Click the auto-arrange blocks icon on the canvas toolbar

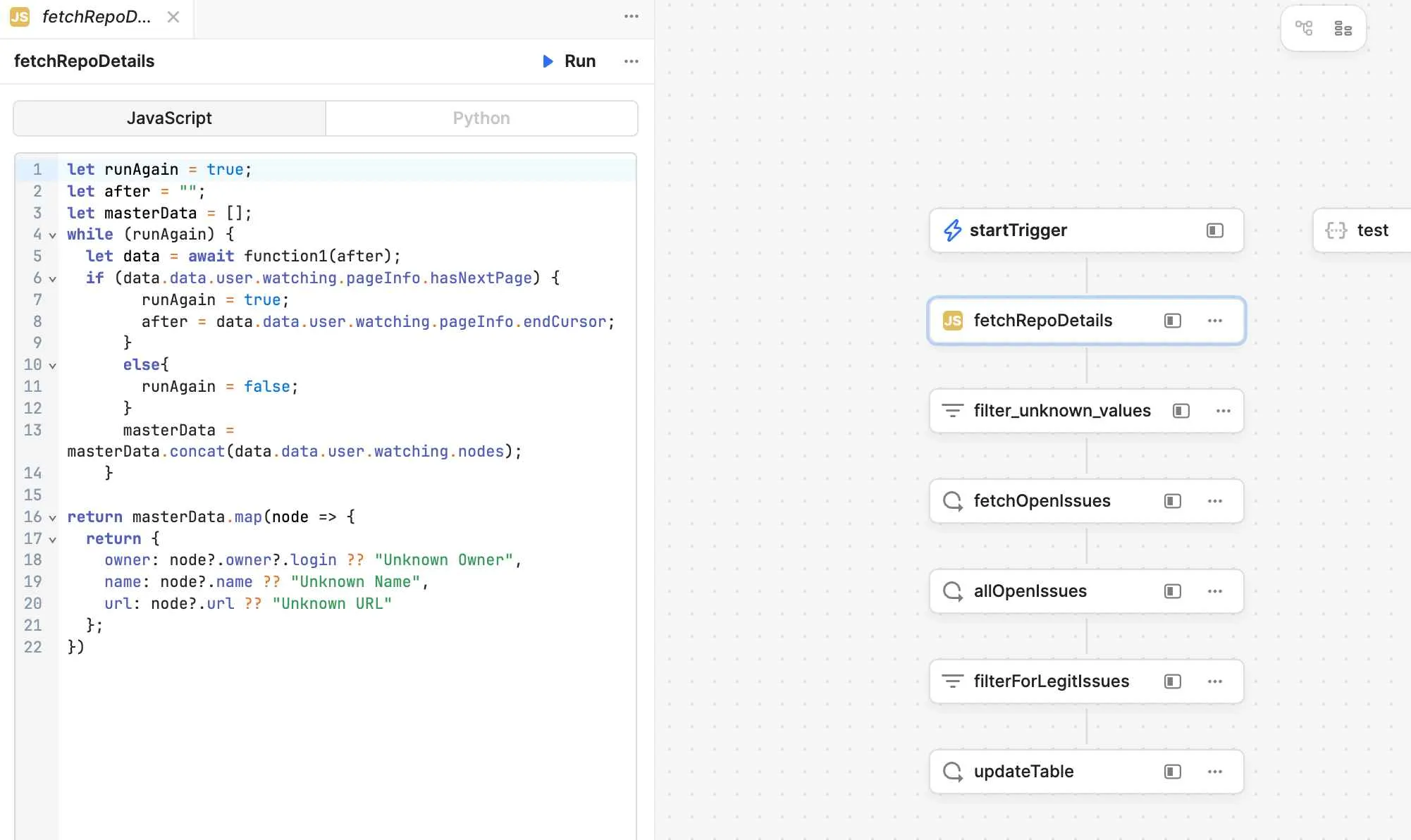click(x=1343, y=28)
